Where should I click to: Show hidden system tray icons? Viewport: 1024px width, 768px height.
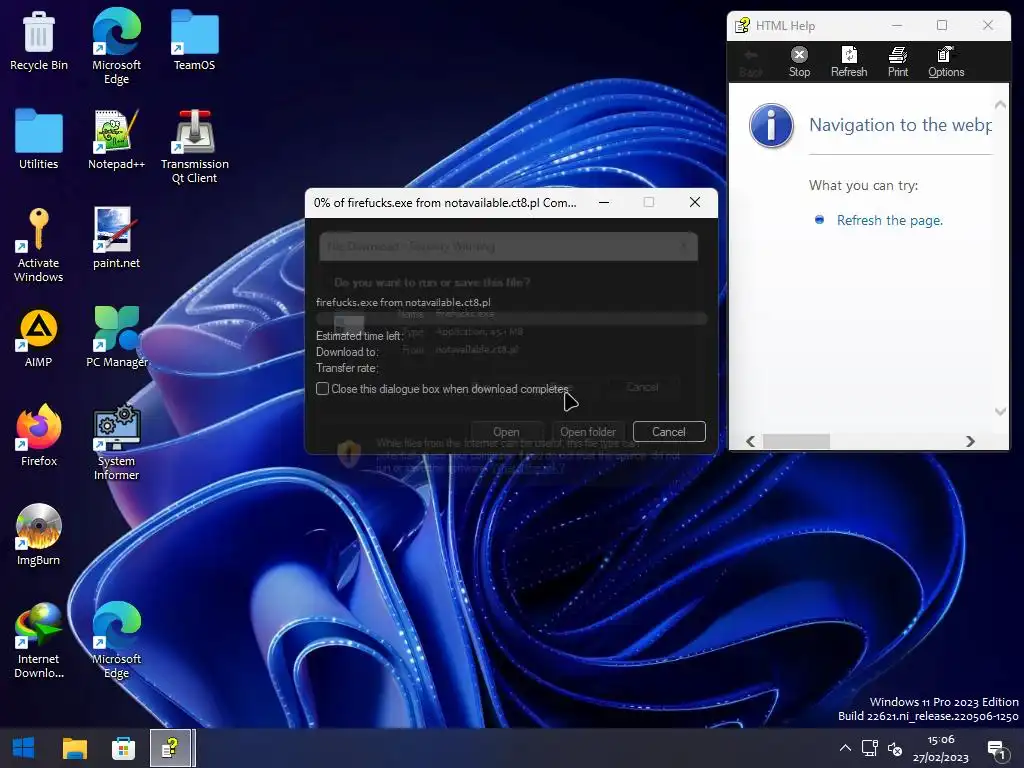[845, 748]
